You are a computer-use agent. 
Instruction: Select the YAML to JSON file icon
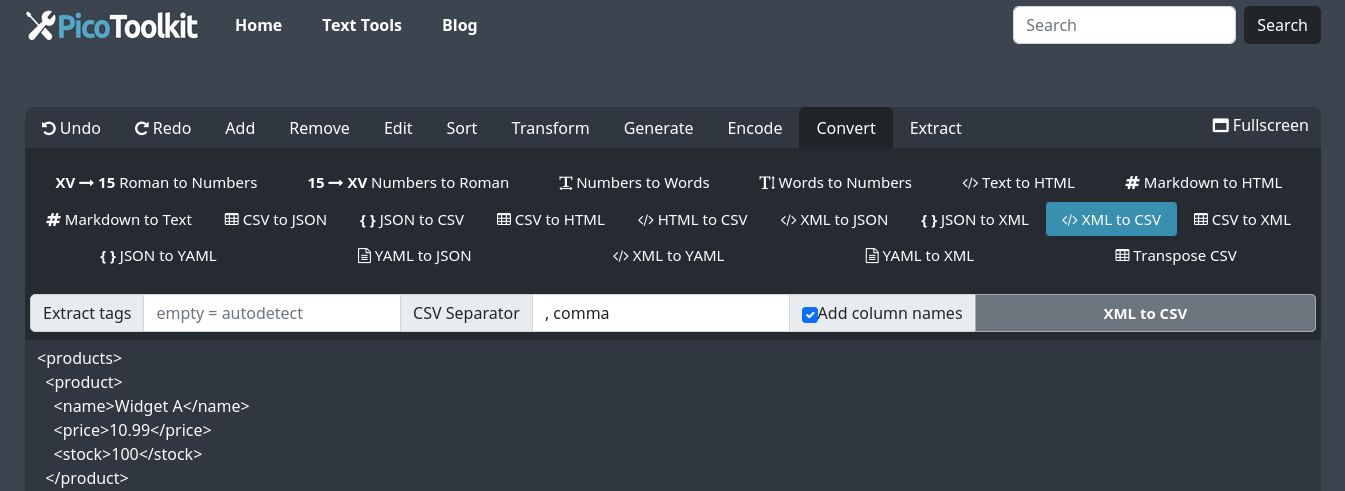(364, 256)
